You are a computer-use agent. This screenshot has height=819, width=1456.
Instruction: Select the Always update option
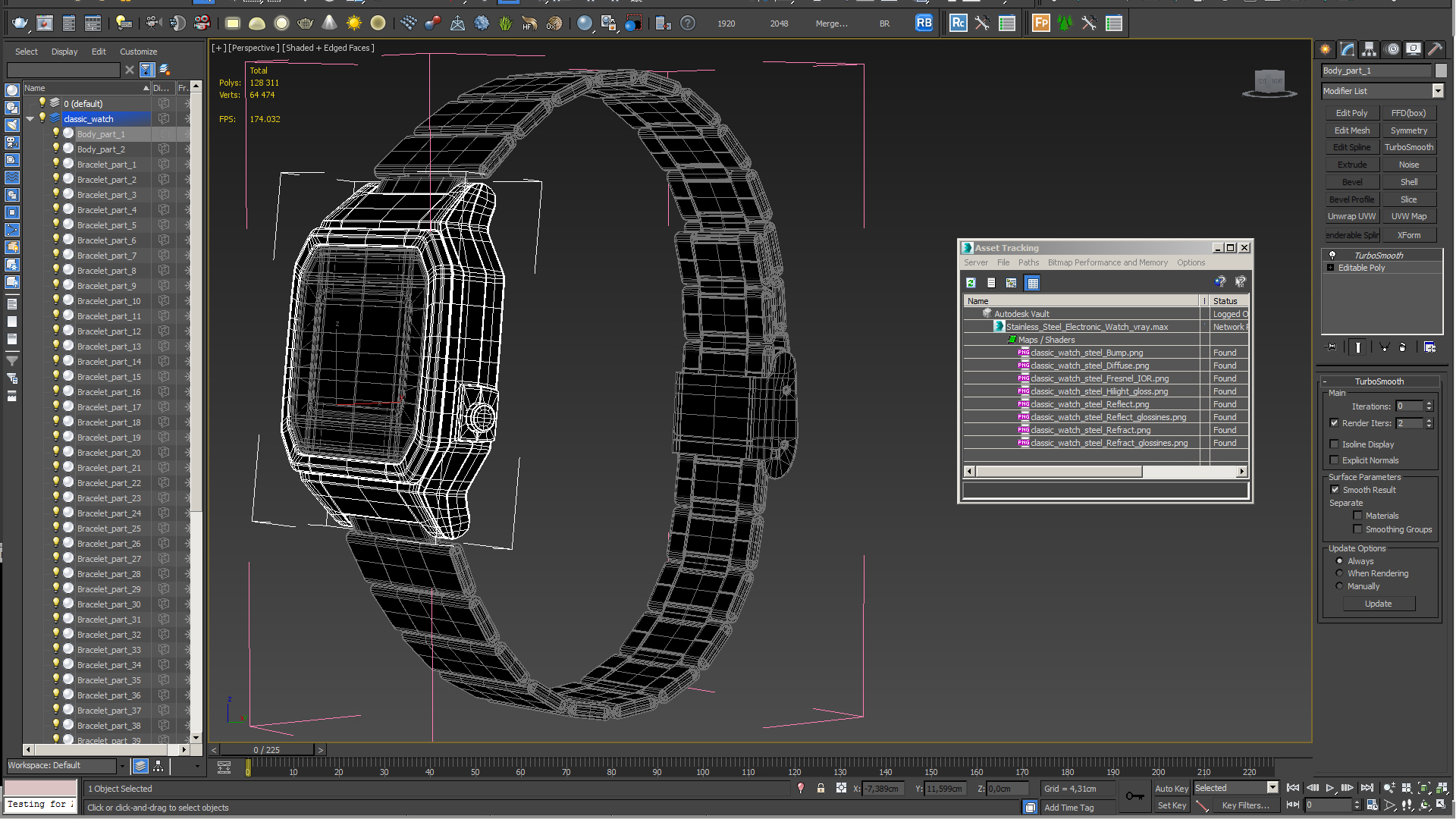click(x=1339, y=561)
